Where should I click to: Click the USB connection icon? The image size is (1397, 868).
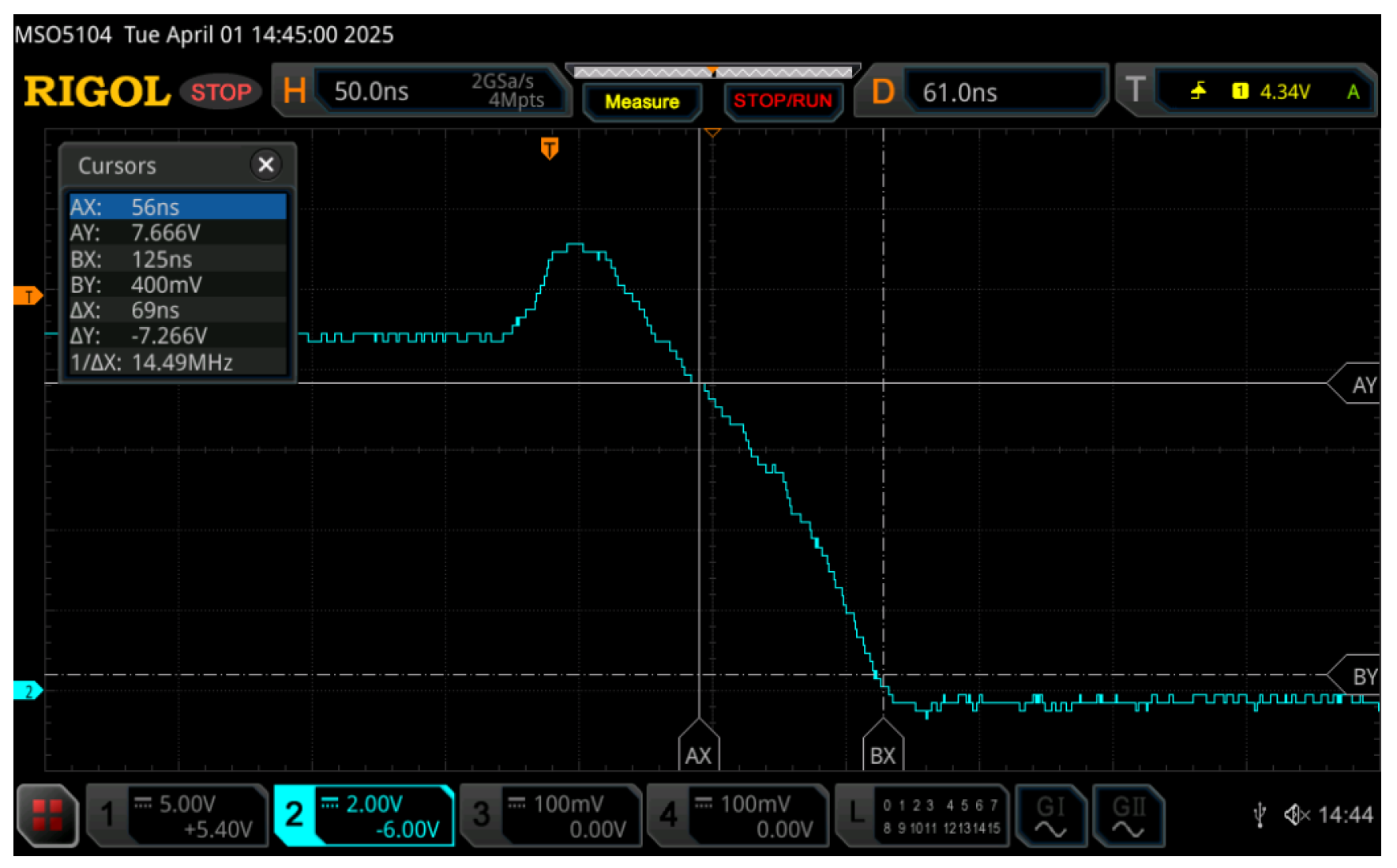tap(1260, 814)
